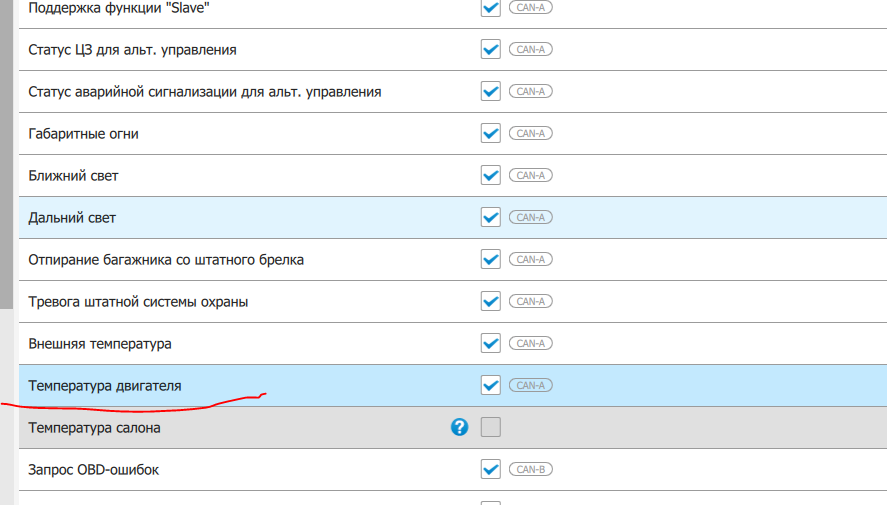Toggle the Дальний свет checkbox

coord(490,217)
